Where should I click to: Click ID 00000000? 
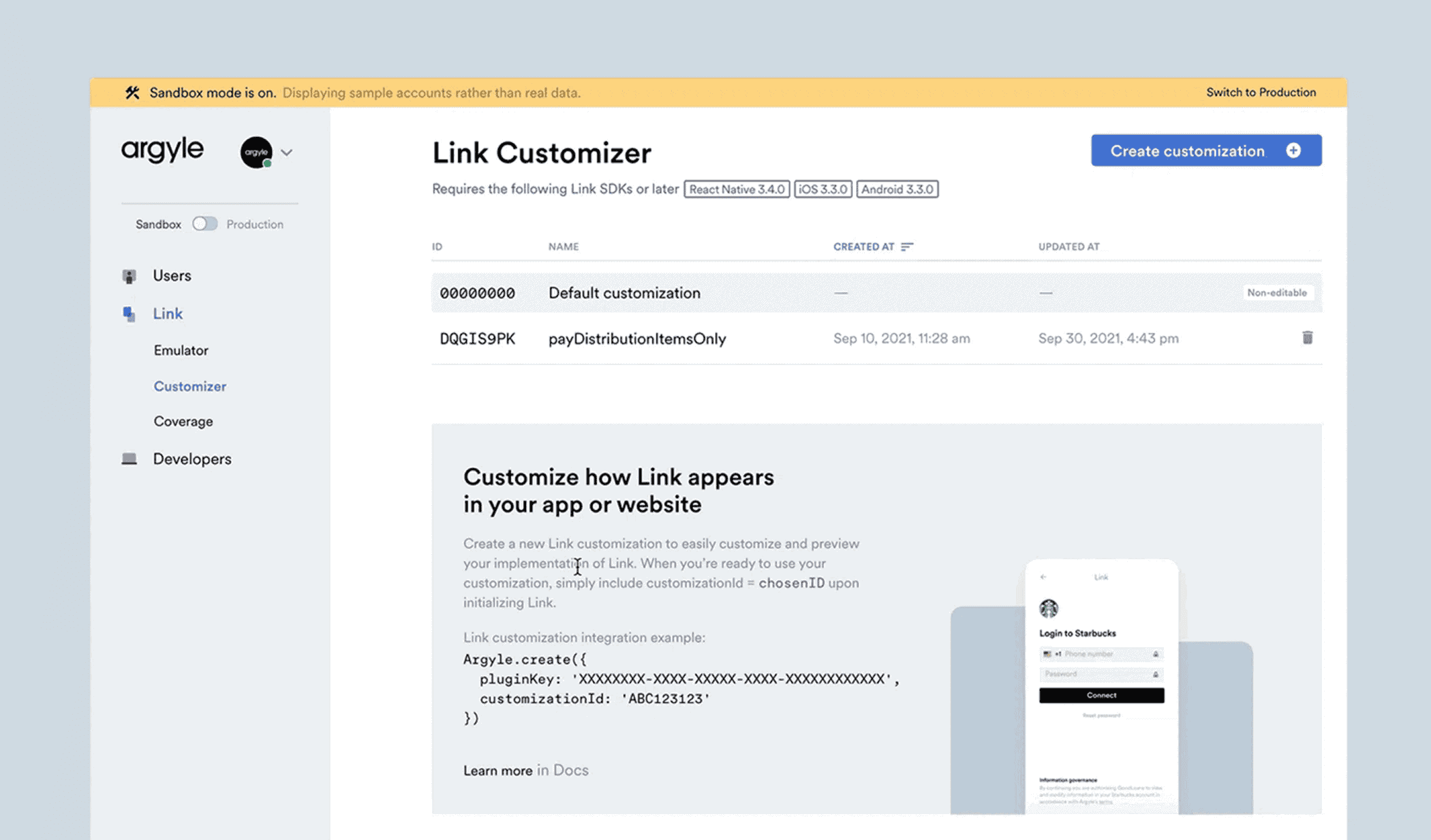(477, 293)
